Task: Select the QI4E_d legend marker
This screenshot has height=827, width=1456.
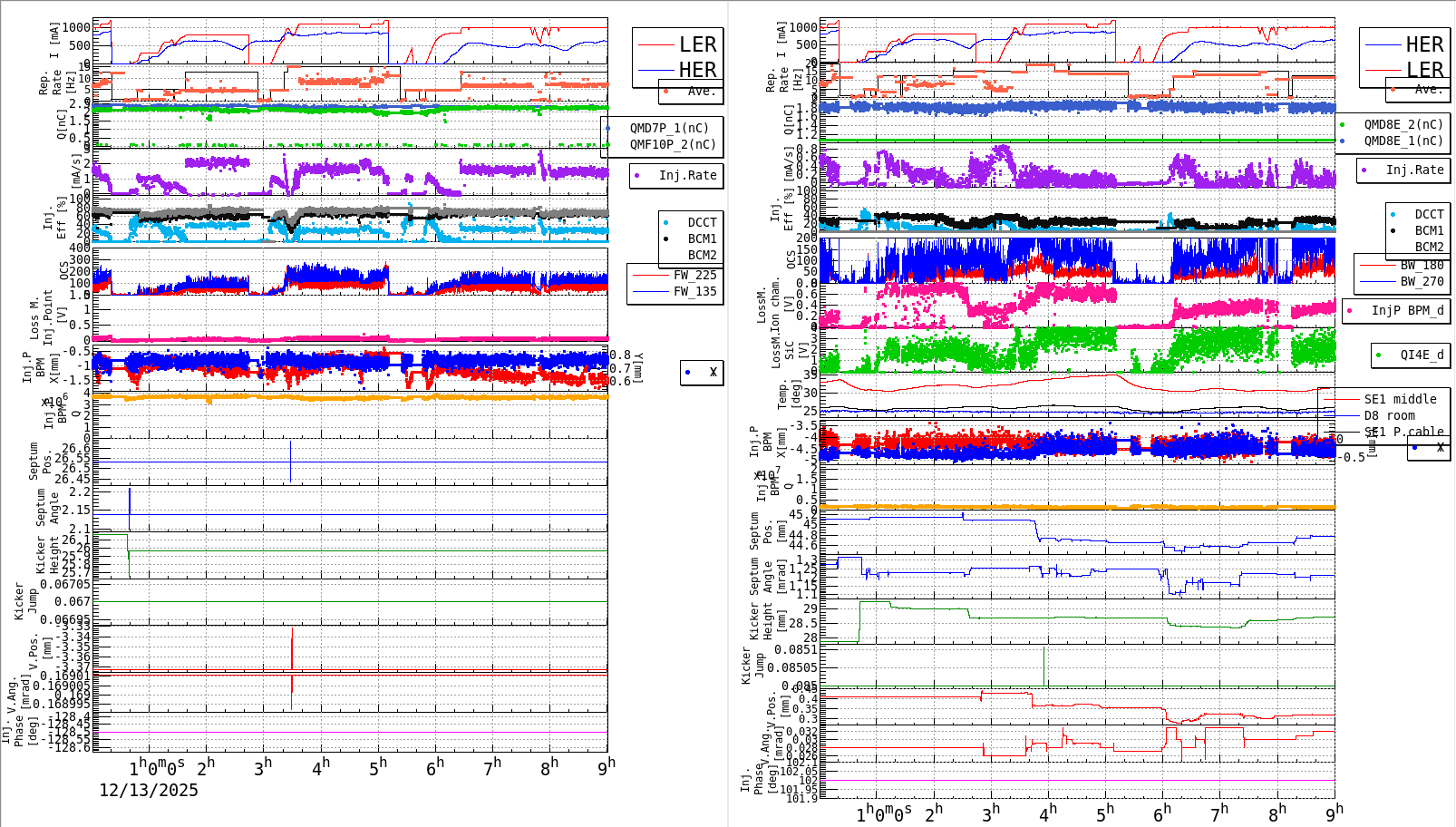Action: 1378,355
